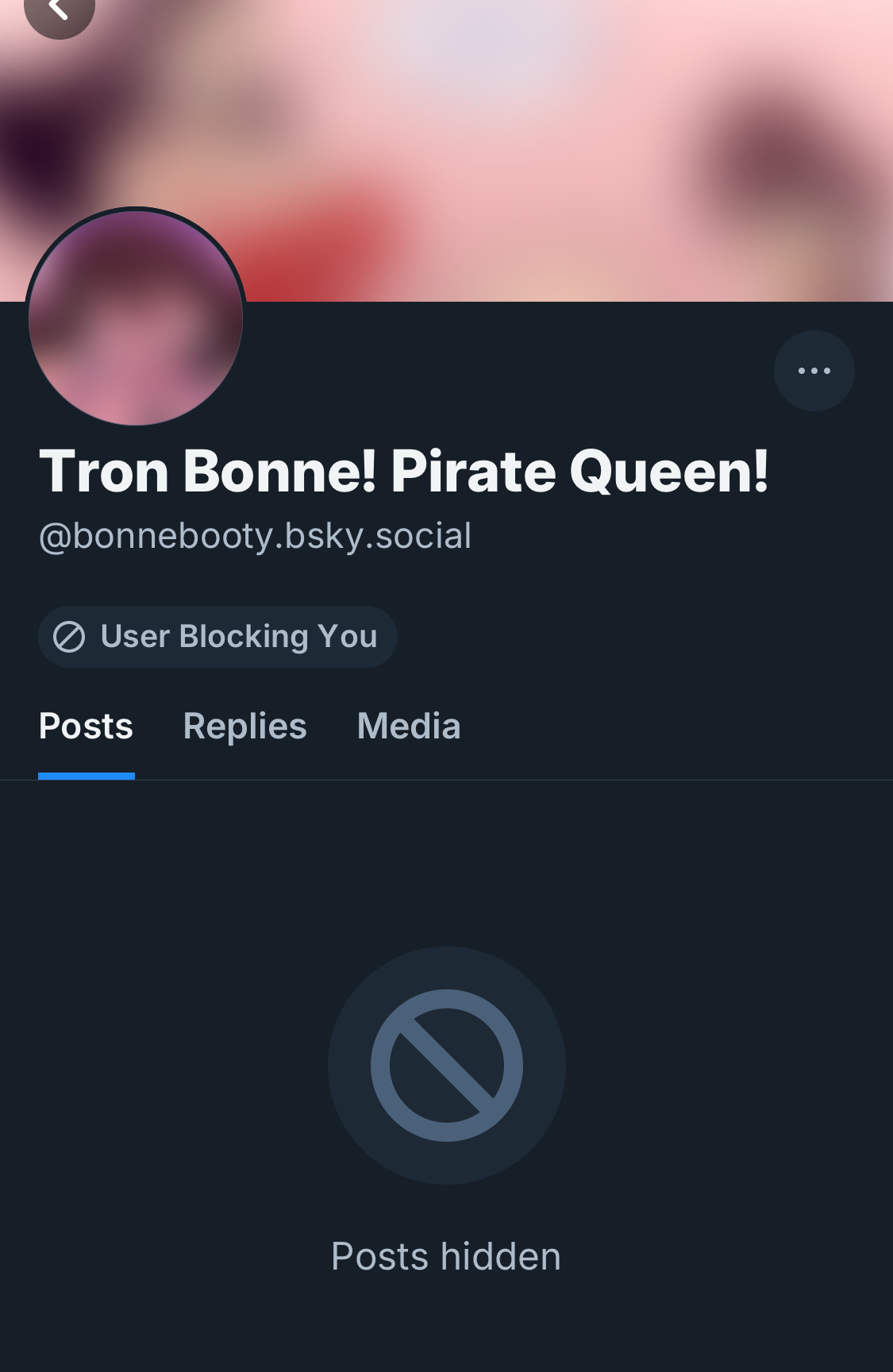The width and height of the screenshot is (893, 1372).
Task: Click the blue indicator under Posts tab
Action: 87,776
